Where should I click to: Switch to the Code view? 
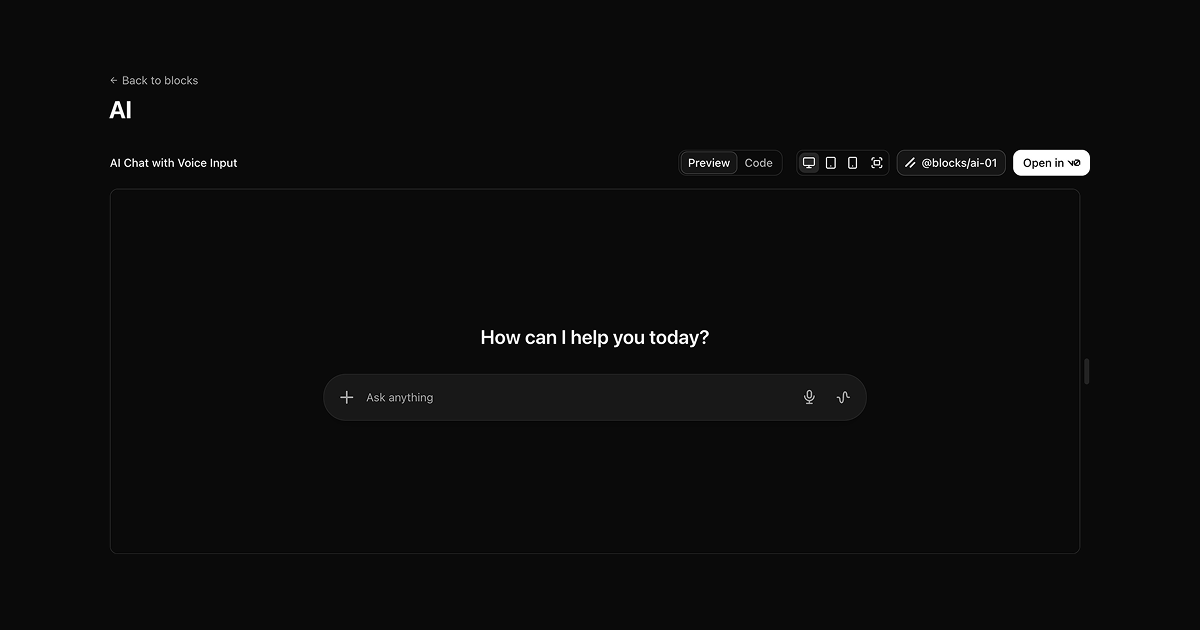(758, 162)
